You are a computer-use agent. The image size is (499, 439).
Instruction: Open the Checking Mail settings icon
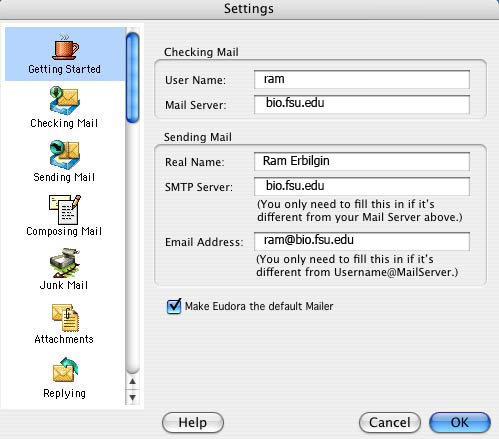(x=64, y=101)
